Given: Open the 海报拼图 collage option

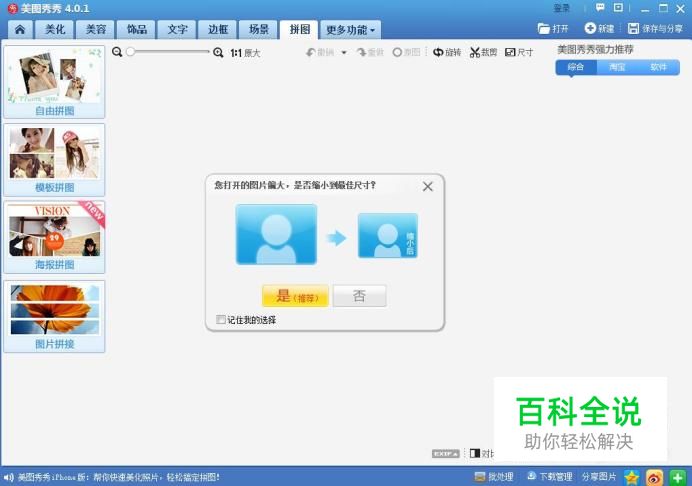Looking at the screenshot, I should tap(54, 237).
